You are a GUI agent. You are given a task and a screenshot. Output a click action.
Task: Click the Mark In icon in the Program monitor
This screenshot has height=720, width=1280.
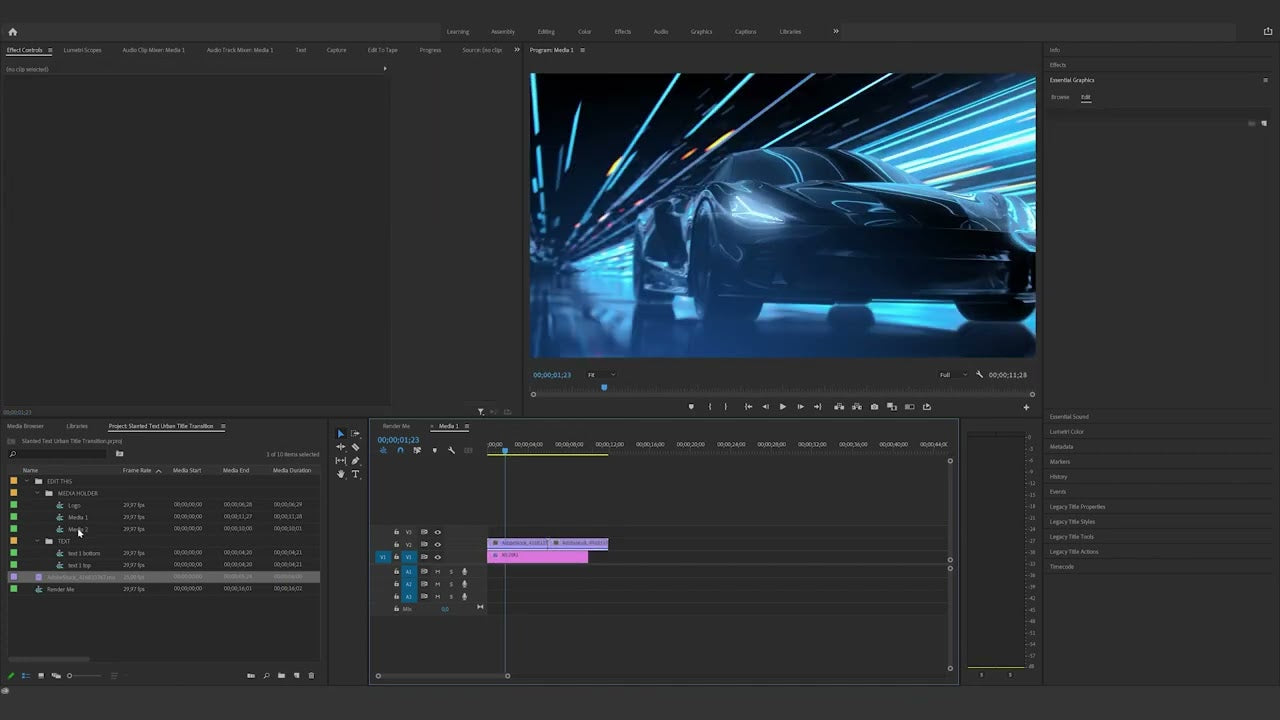point(709,406)
